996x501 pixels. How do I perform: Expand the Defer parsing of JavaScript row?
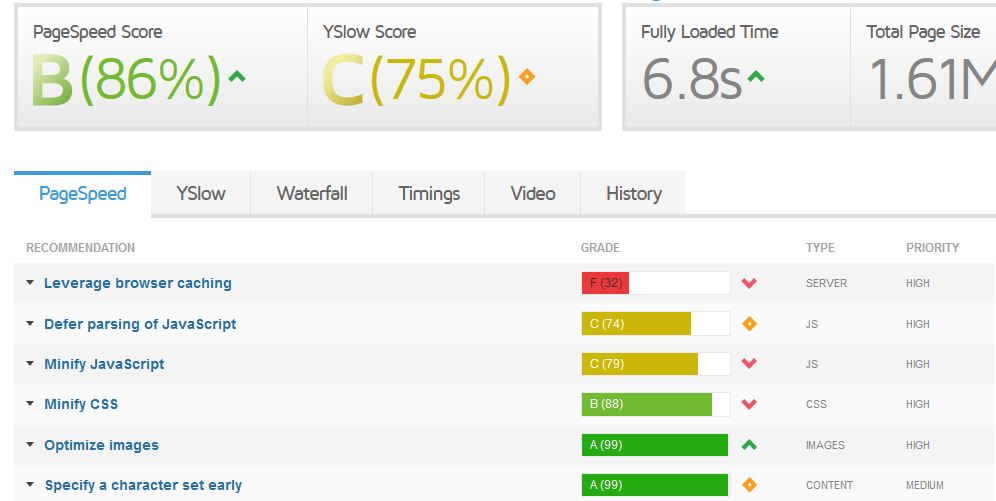(31, 324)
